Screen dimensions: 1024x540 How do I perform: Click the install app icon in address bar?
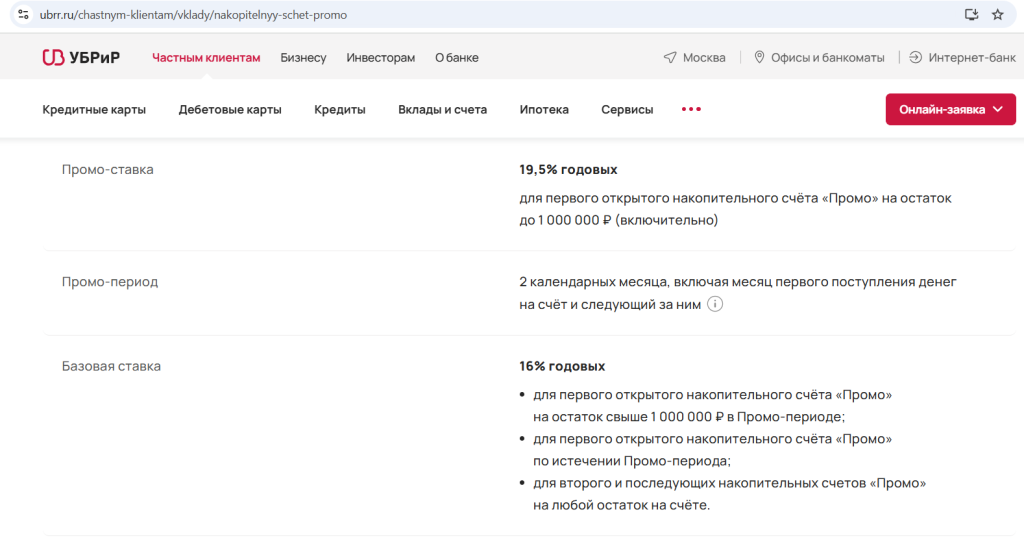tap(971, 14)
